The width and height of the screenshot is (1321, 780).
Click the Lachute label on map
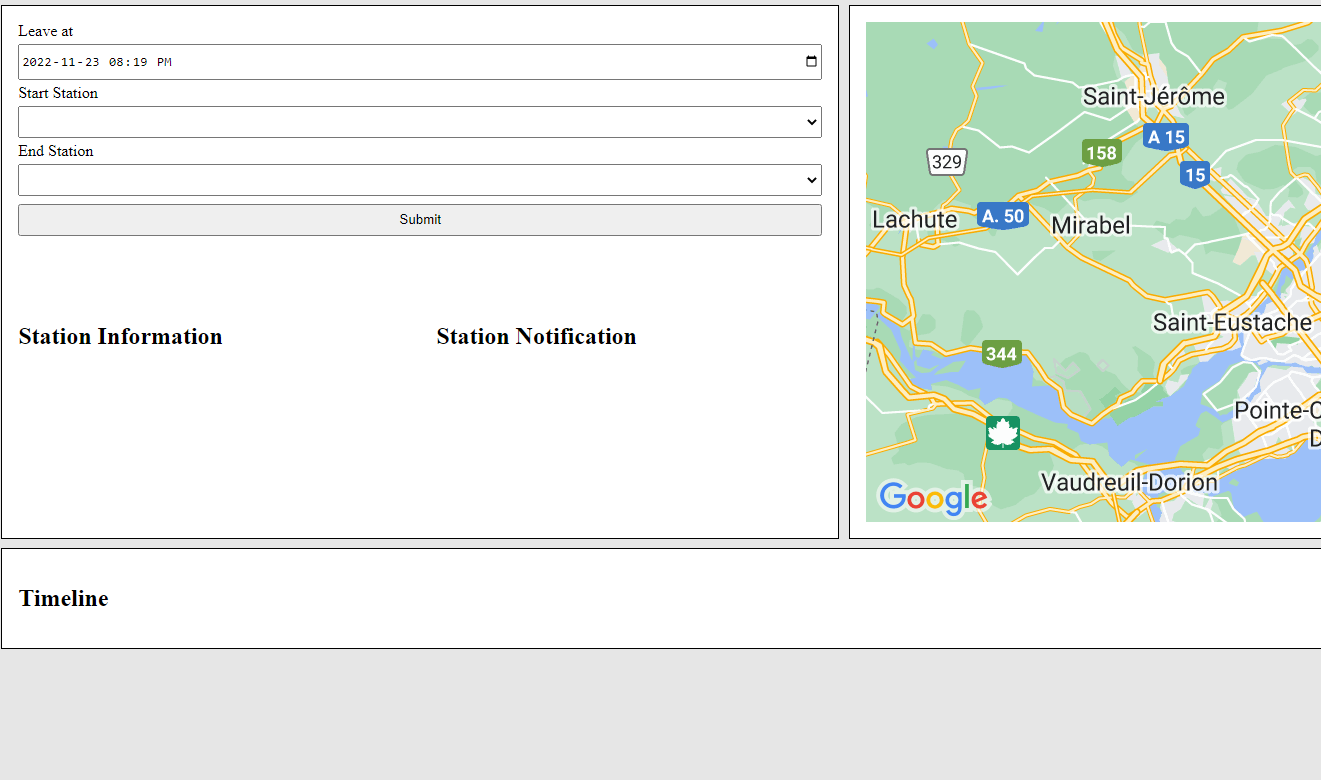[x=915, y=219]
